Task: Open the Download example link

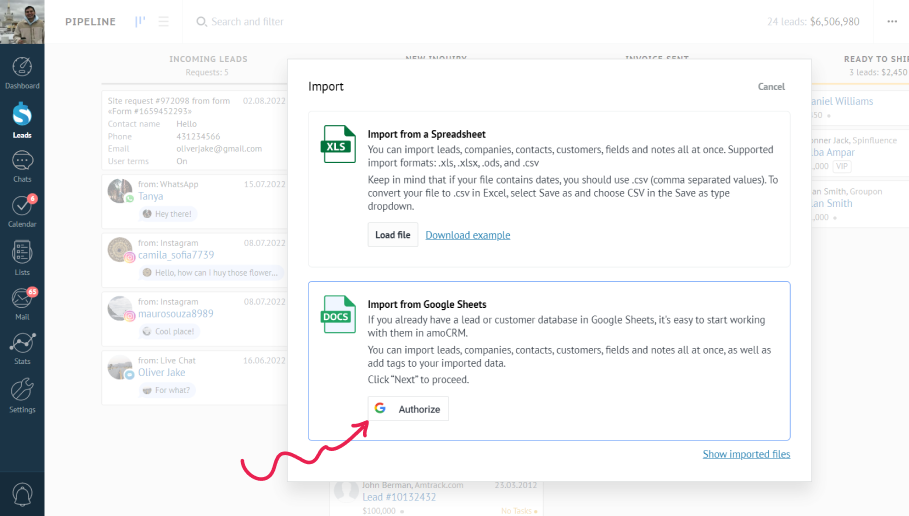Action: click(468, 235)
